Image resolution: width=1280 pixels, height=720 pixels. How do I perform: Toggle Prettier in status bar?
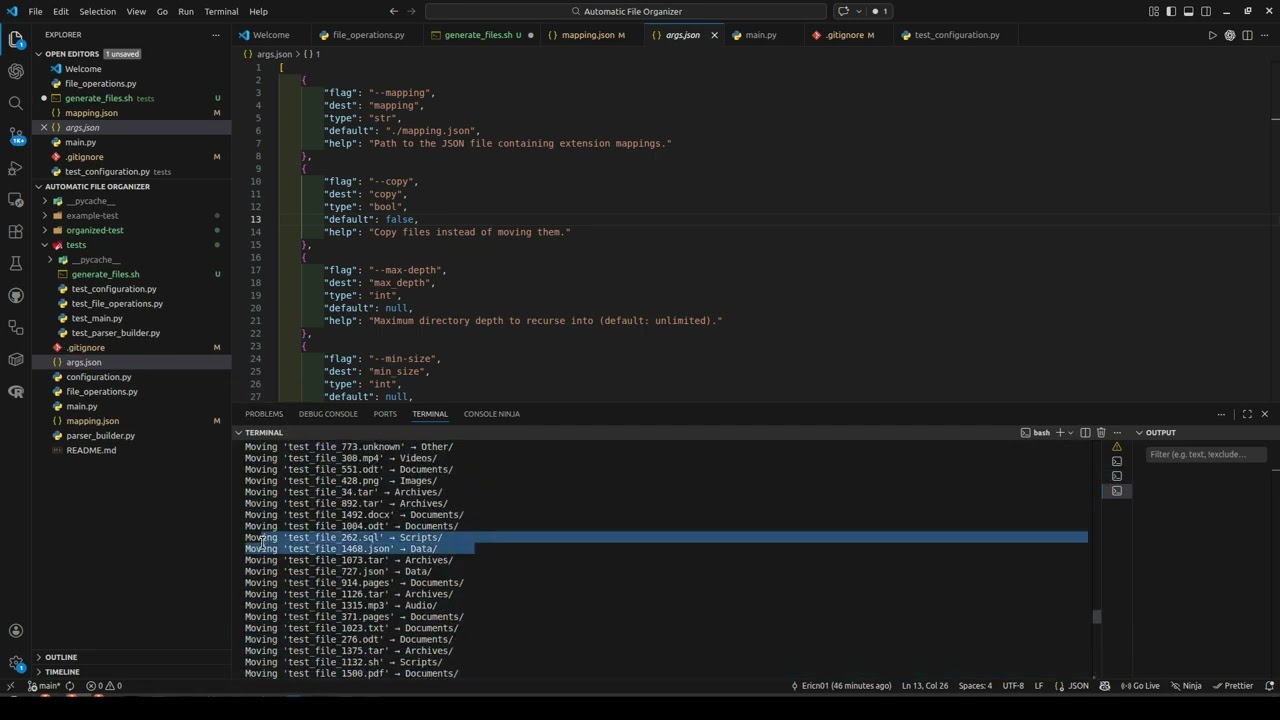[1232, 686]
